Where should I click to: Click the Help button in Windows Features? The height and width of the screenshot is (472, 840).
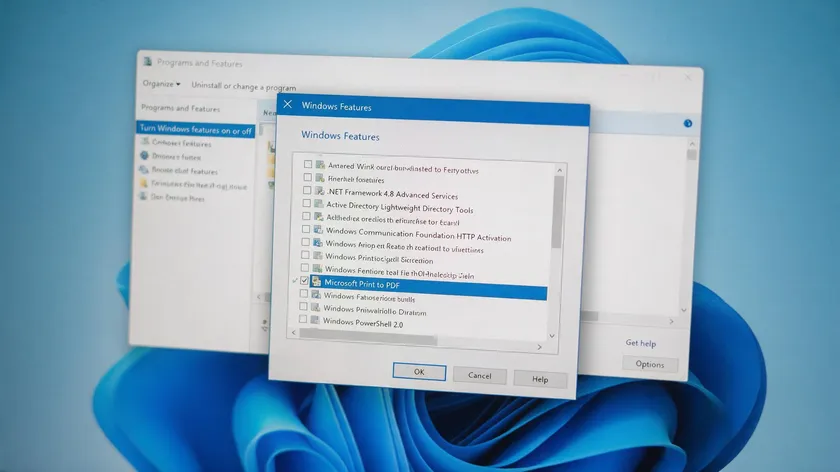pyautogui.click(x=540, y=379)
